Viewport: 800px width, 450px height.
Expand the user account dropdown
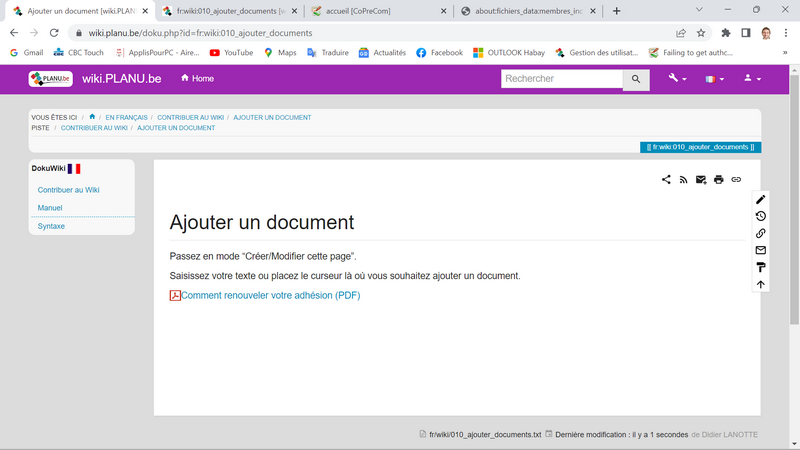[x=752, y=79]
